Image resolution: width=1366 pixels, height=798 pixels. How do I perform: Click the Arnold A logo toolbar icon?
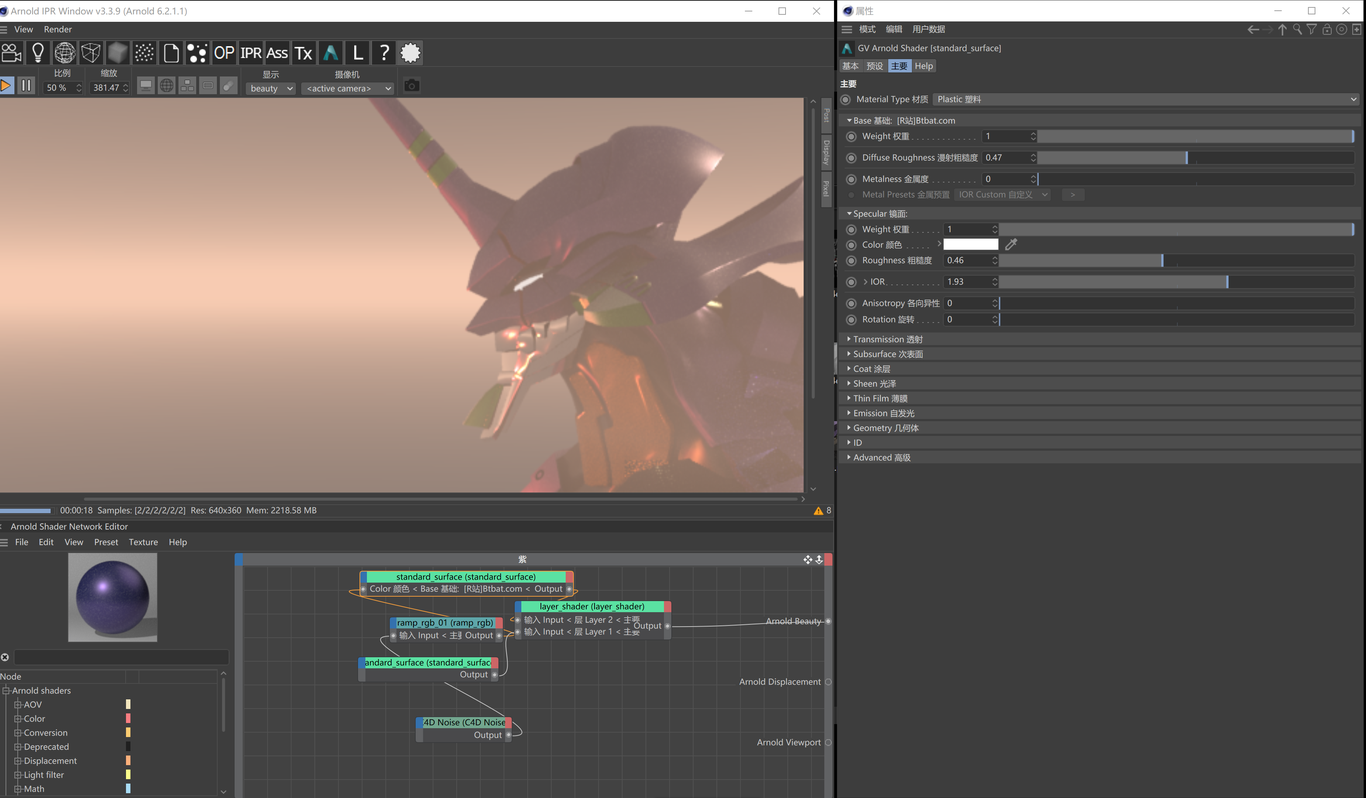click(330, 53)
